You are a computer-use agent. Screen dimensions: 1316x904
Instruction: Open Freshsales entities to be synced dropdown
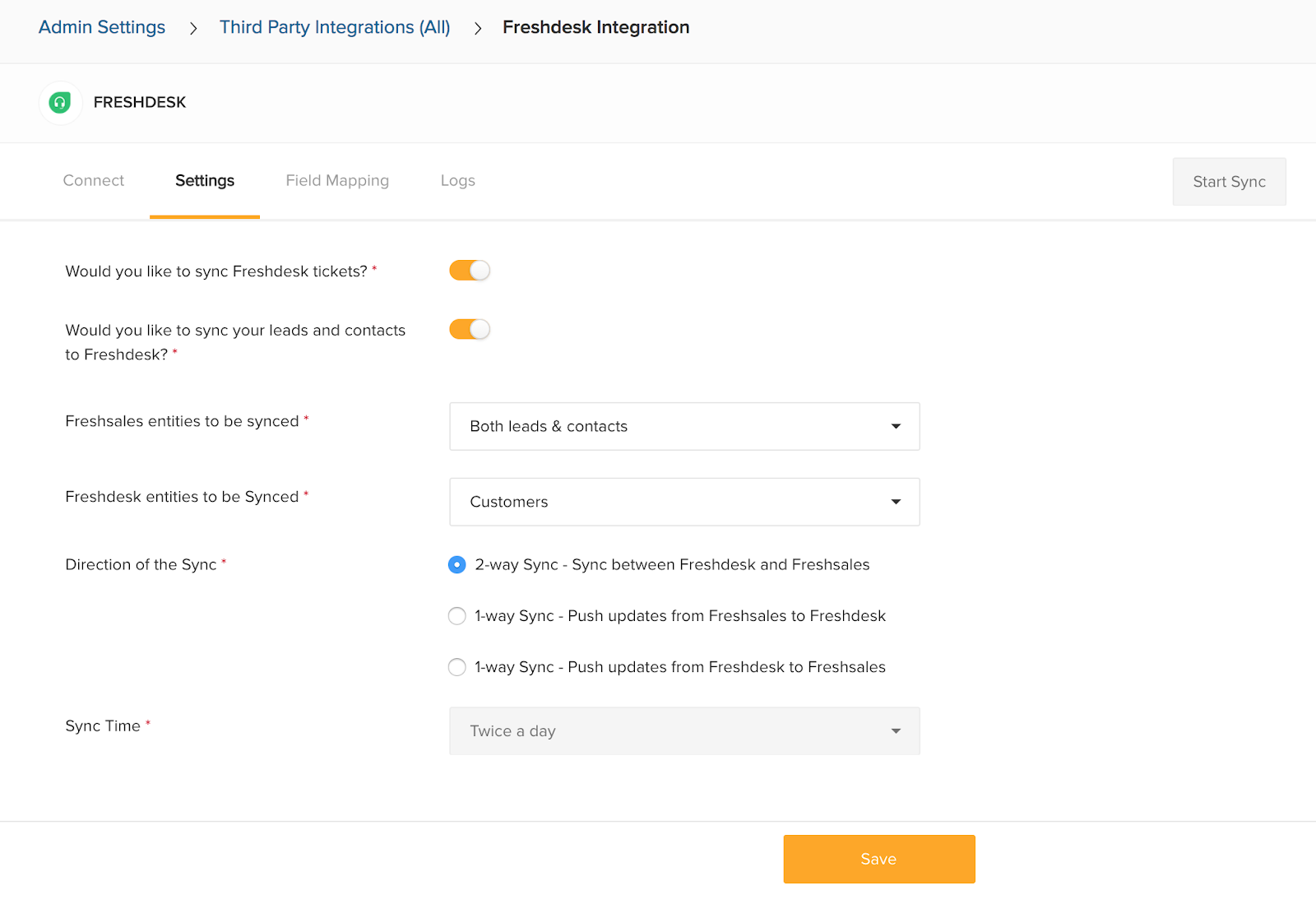point(684,426)
